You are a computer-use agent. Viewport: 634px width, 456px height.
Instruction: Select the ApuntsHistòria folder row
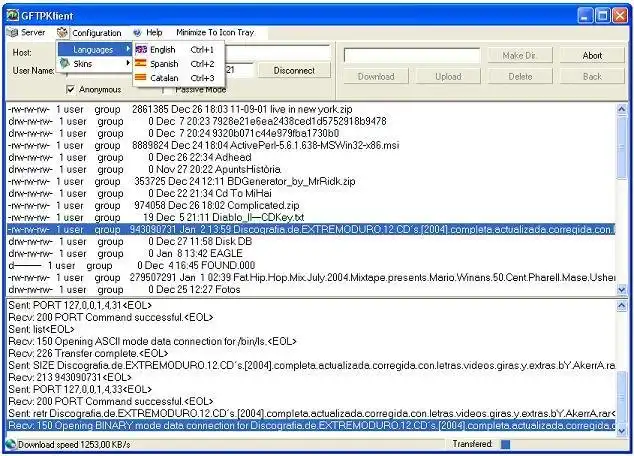point(311,169)
